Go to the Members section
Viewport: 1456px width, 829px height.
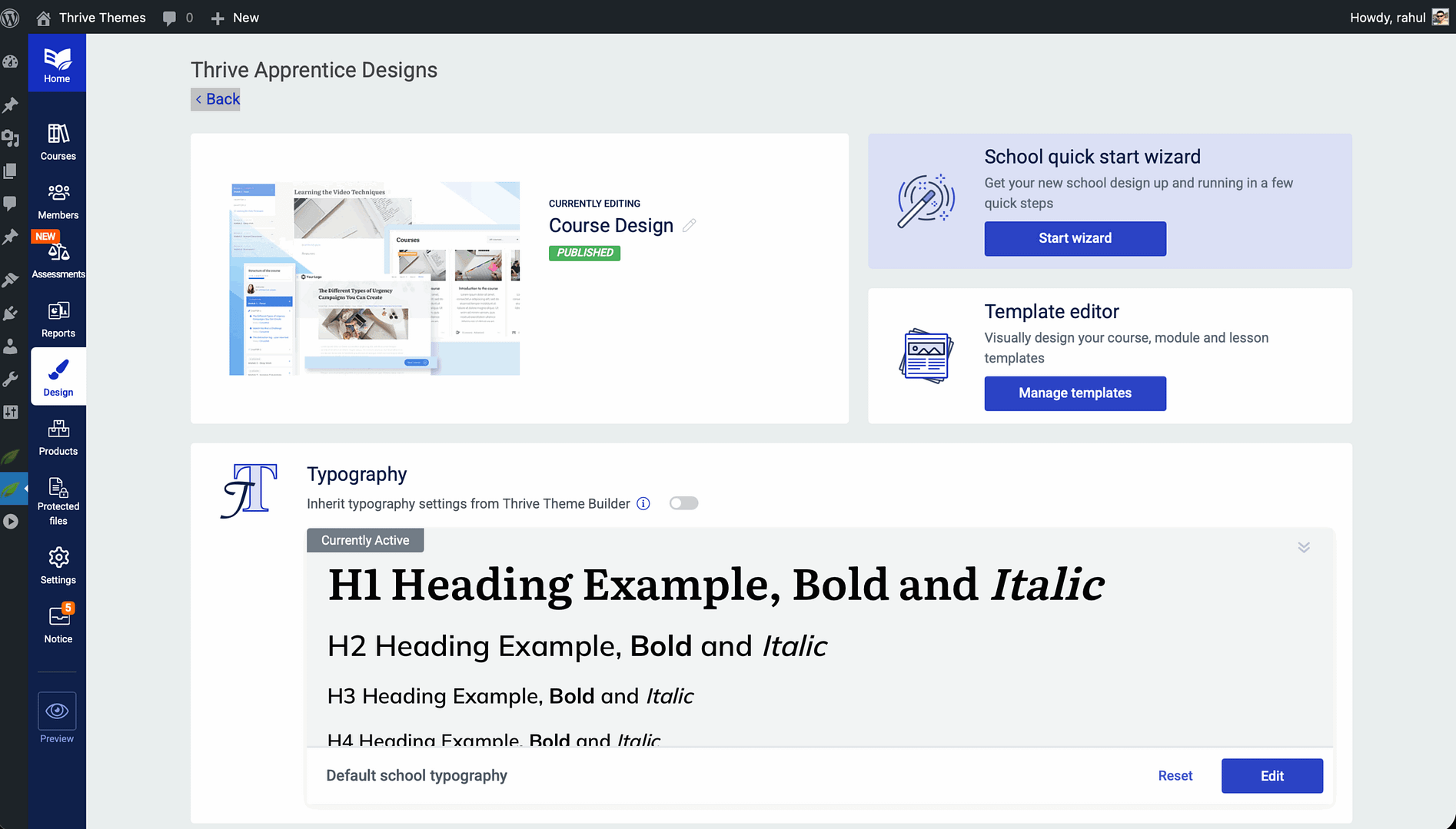click(58, 201)
